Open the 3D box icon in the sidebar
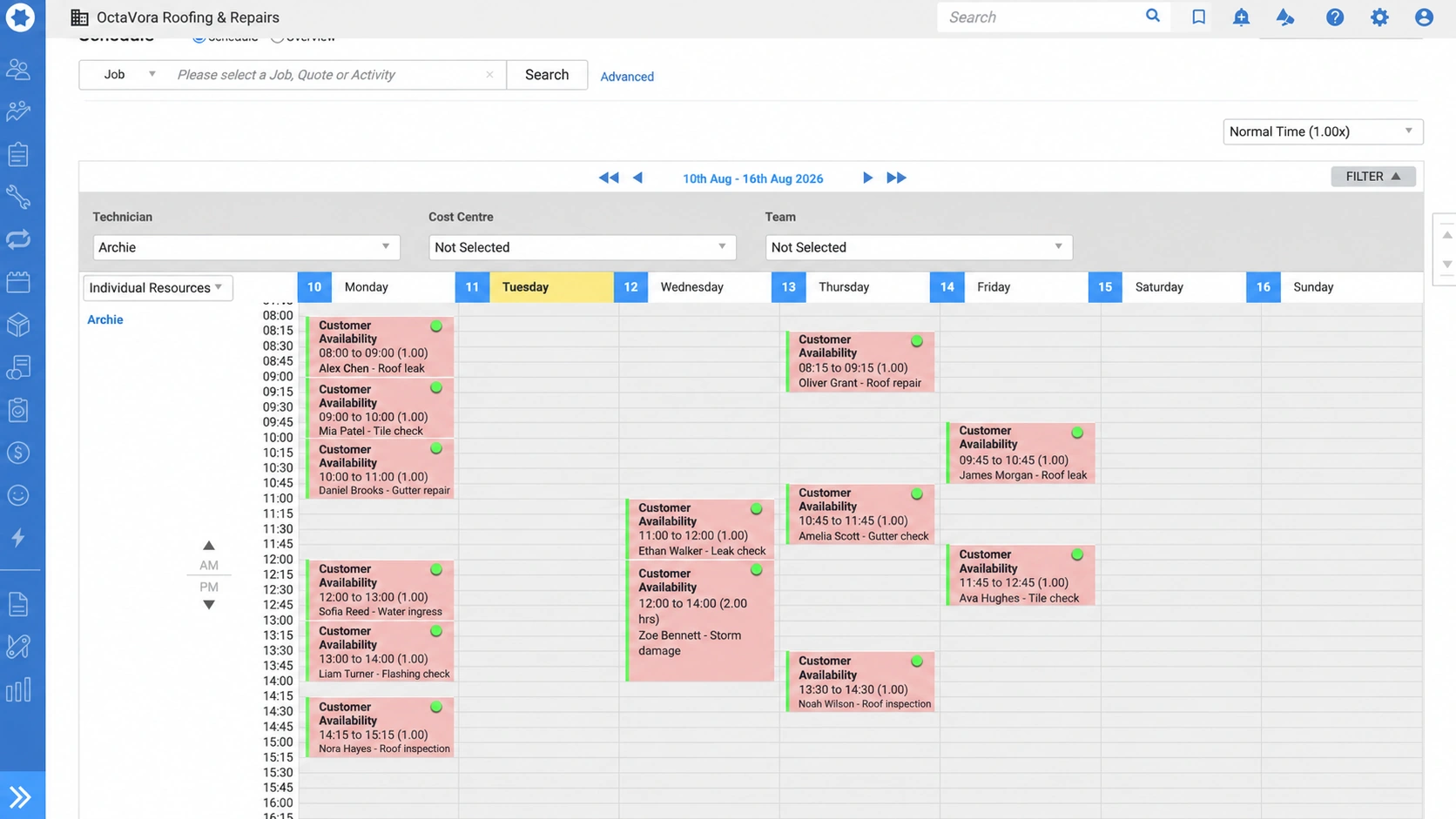1456x819 pixels. (18, 325)
